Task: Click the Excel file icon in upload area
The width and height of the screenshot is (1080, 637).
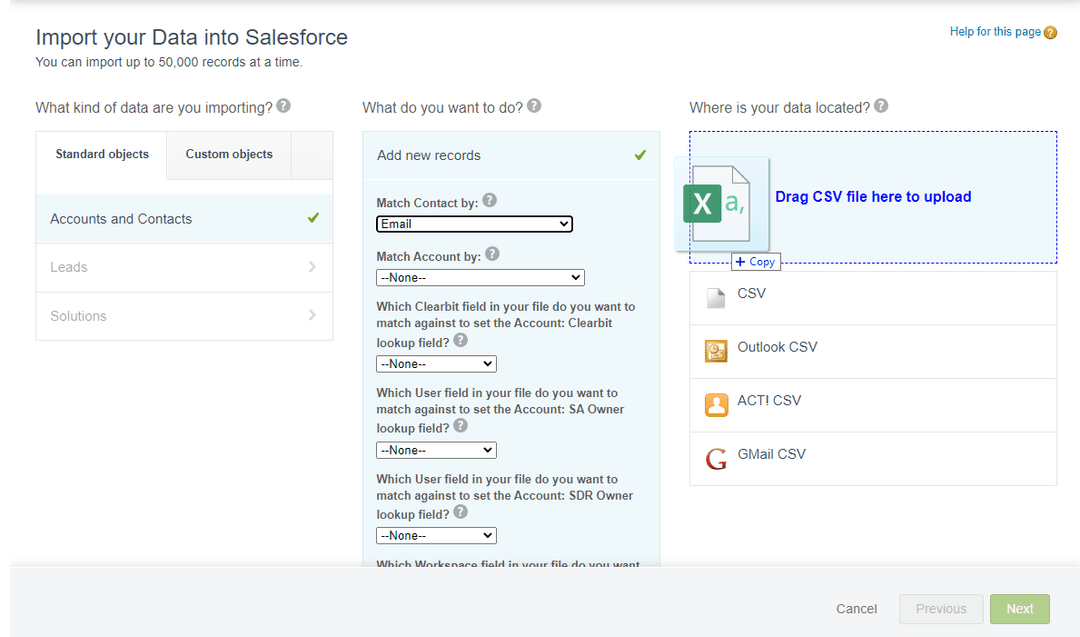Action: pos(721,202)
